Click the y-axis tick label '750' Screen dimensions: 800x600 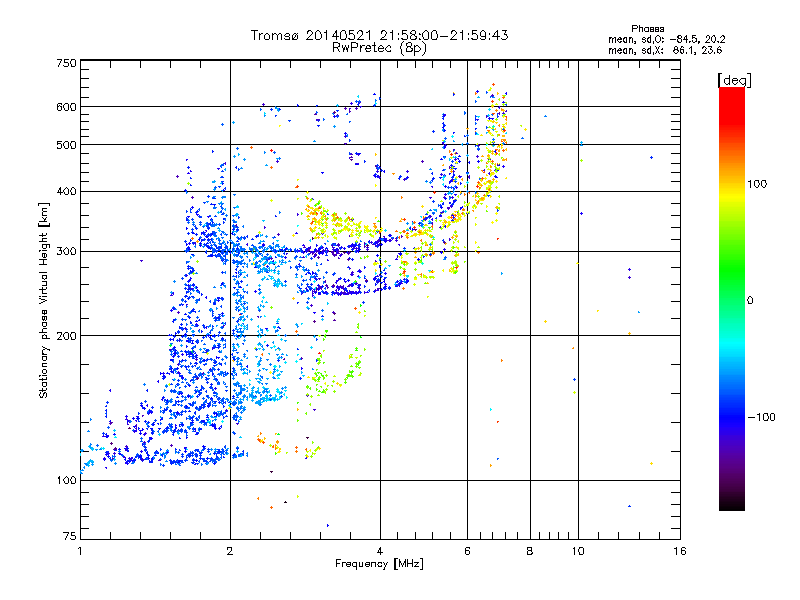[x=66, y=63]
